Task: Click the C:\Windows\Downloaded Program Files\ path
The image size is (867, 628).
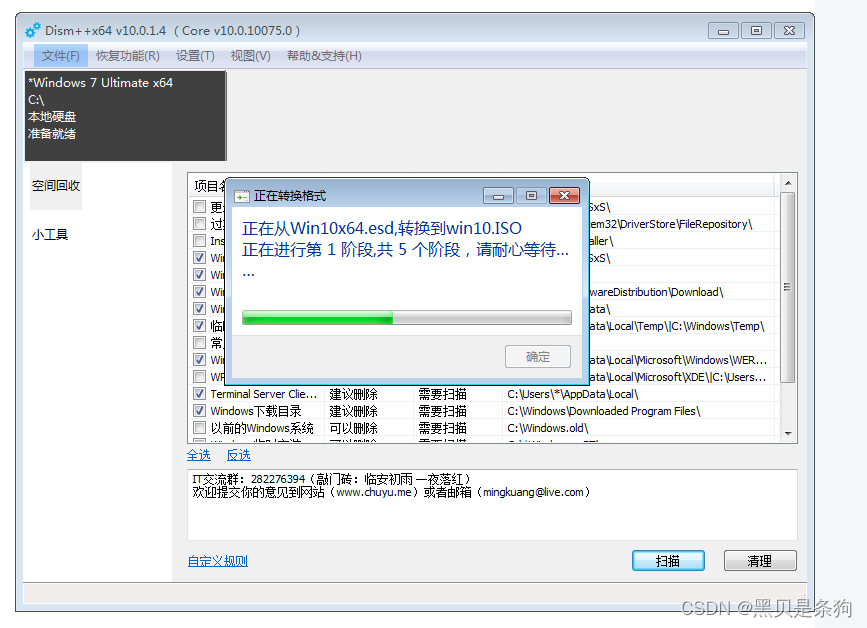Action: (x=604, y=411)
